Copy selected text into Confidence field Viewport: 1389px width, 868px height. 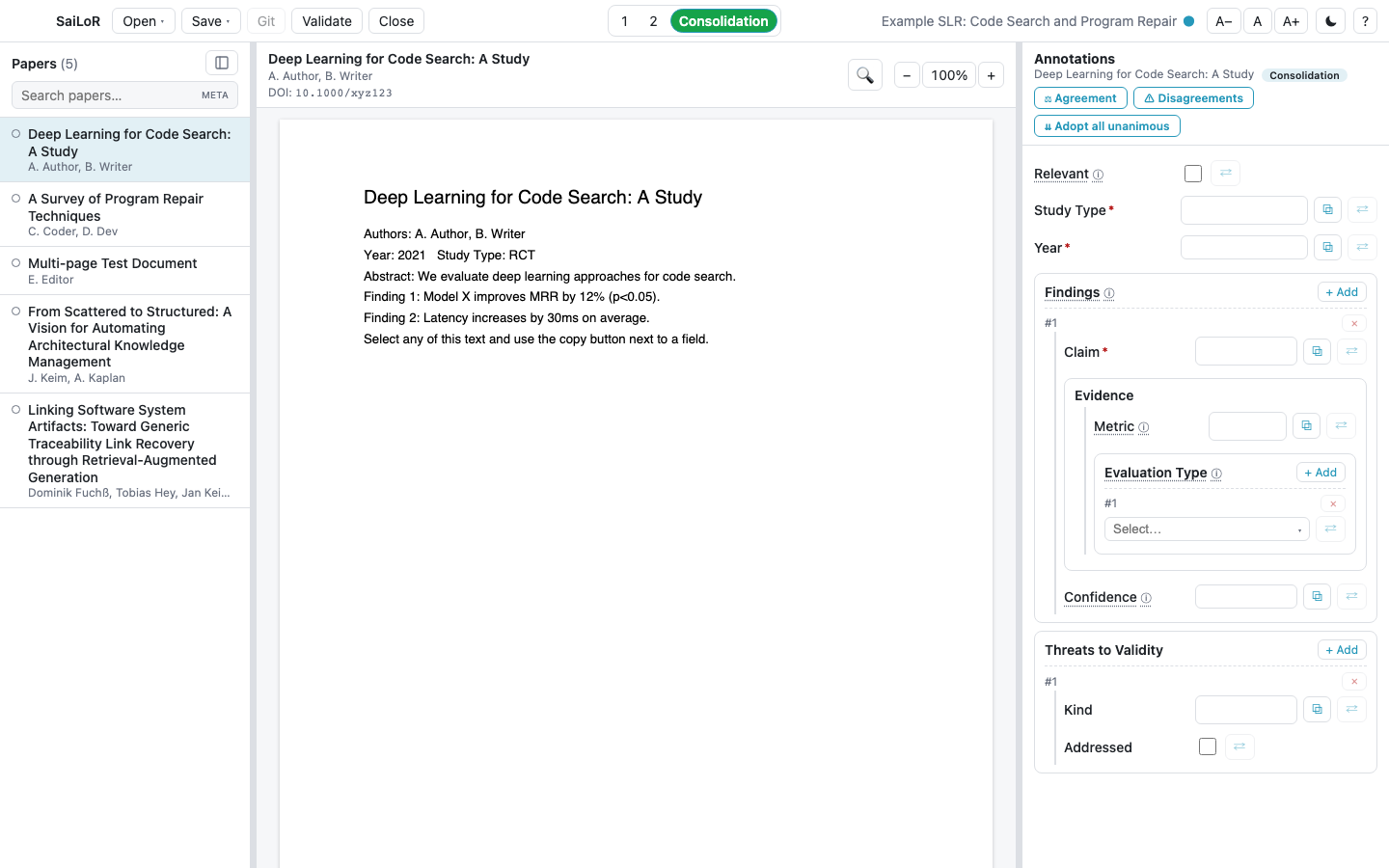click(x=1317, y=596)
